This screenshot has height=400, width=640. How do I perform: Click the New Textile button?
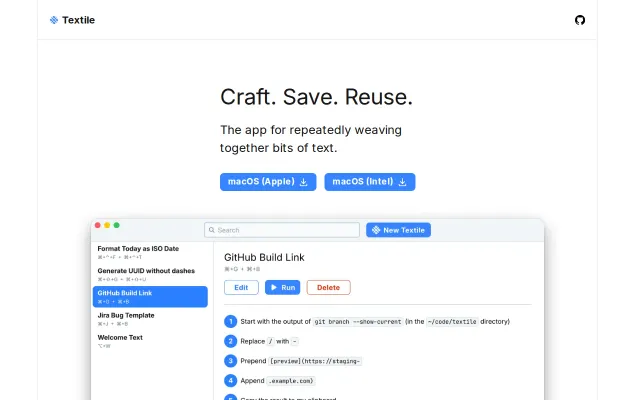click(x=398, y=230)
